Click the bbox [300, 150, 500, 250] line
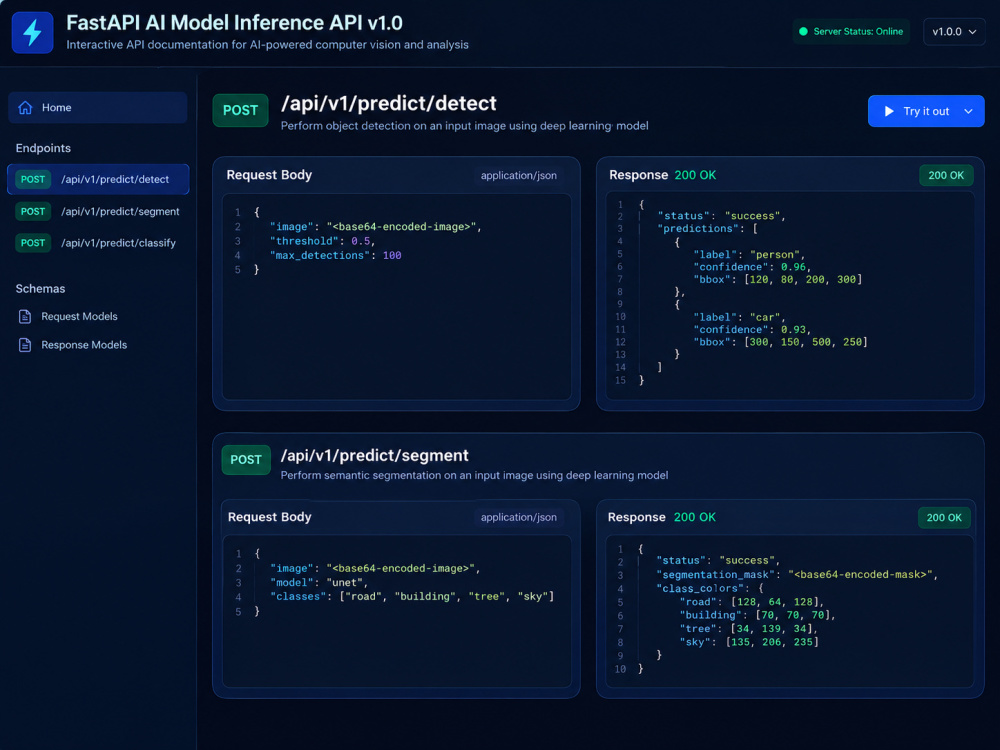This screenshot has width=1000, height=750. [x=780, y=342]
